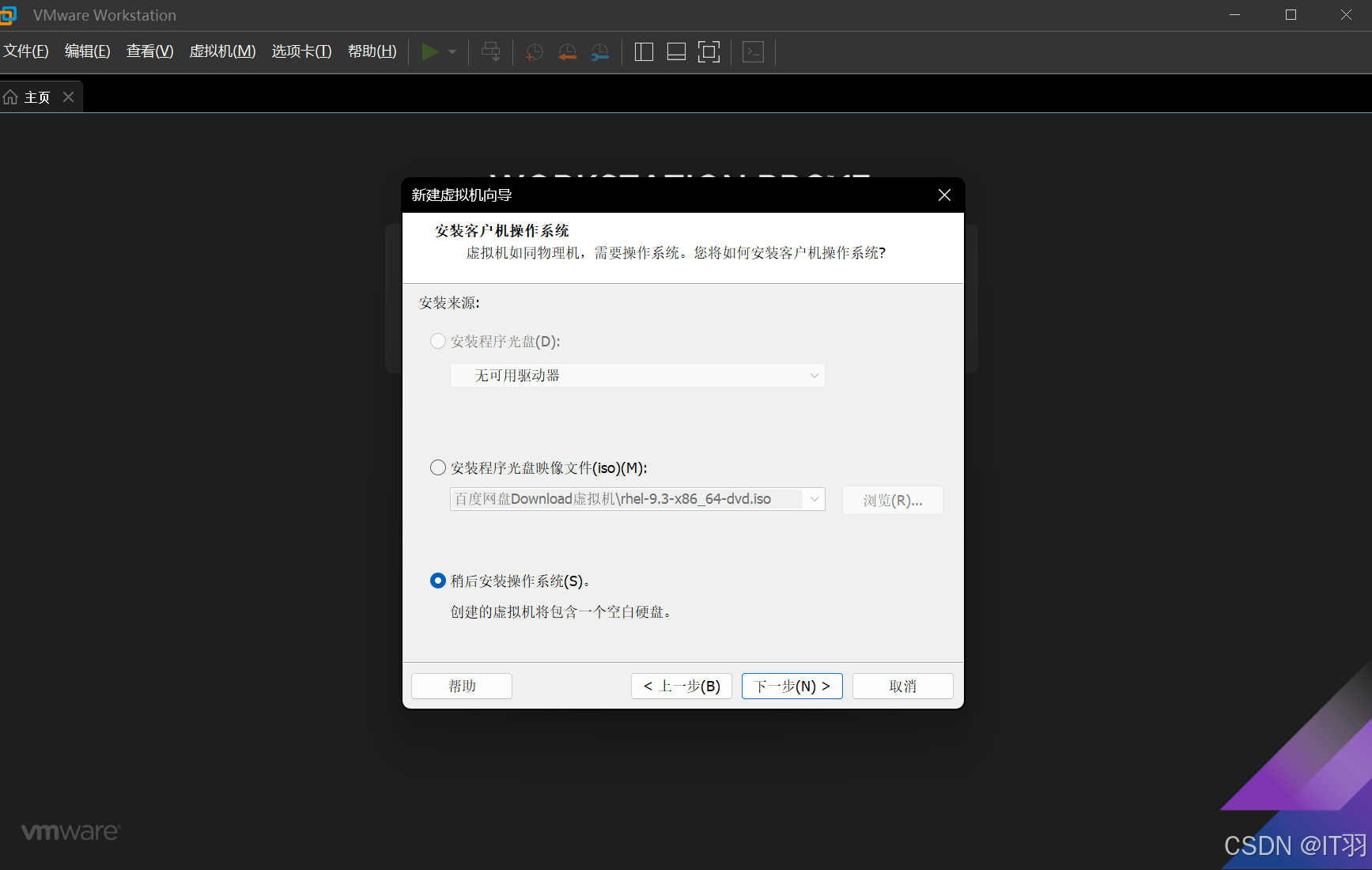1372x870 pixels.
Task: Open the 虚拟机(M) menu
Action: pos(223,51)
